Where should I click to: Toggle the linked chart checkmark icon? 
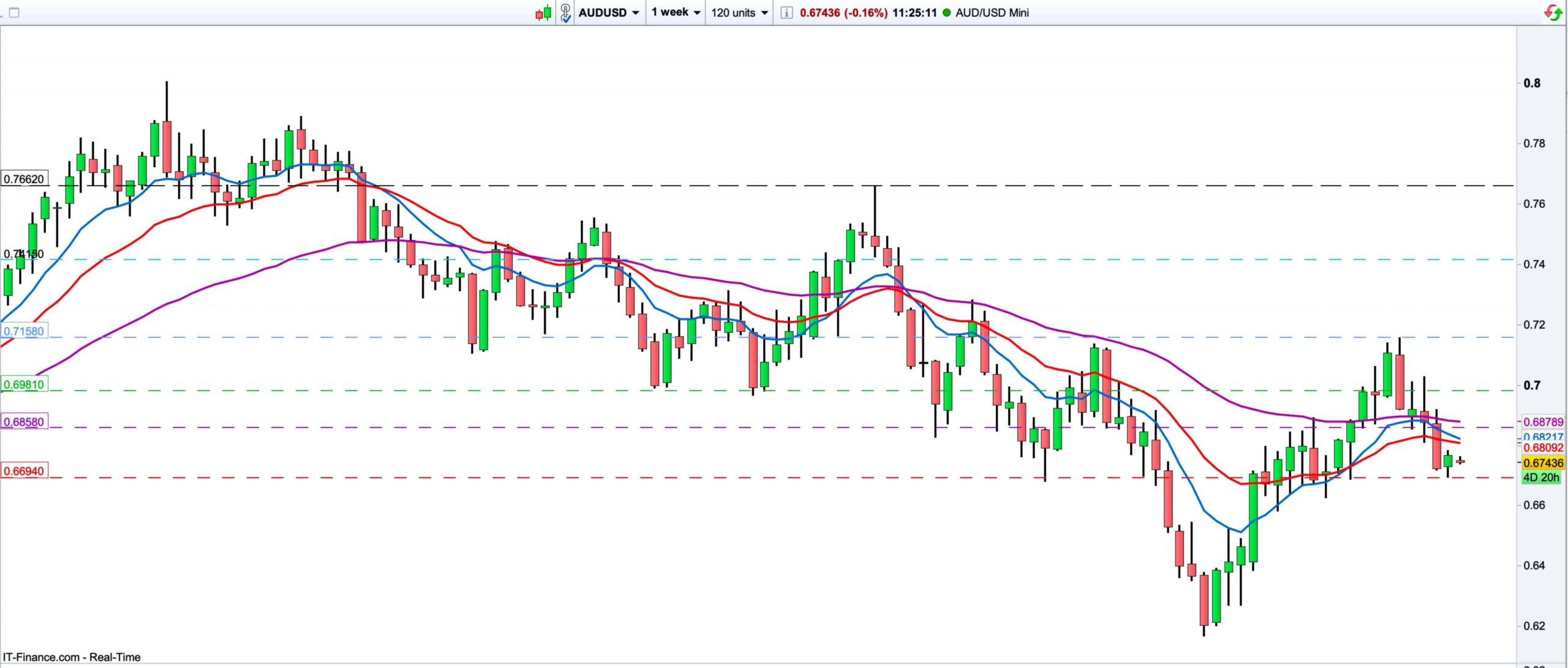[x=565, y=13]
